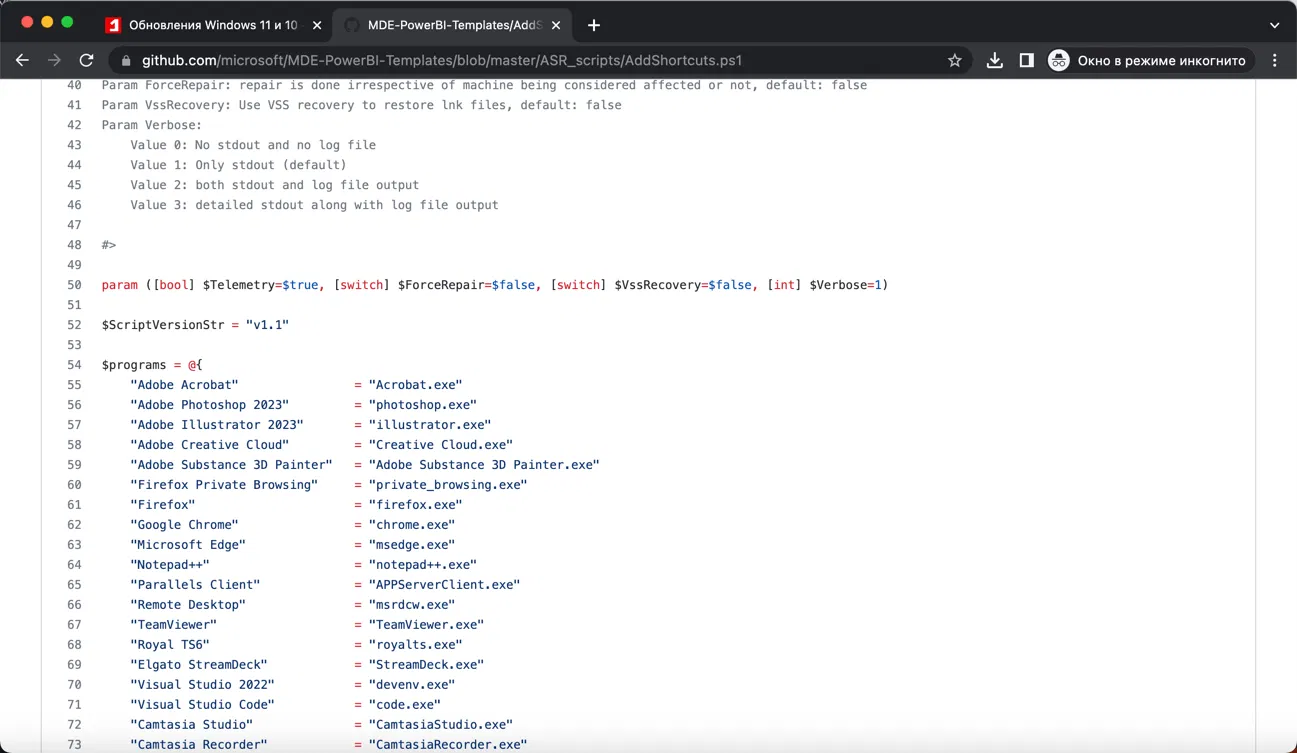Reload the GitHub page
This screenshot has width=1297, height=753.
(x=86, y=60)
